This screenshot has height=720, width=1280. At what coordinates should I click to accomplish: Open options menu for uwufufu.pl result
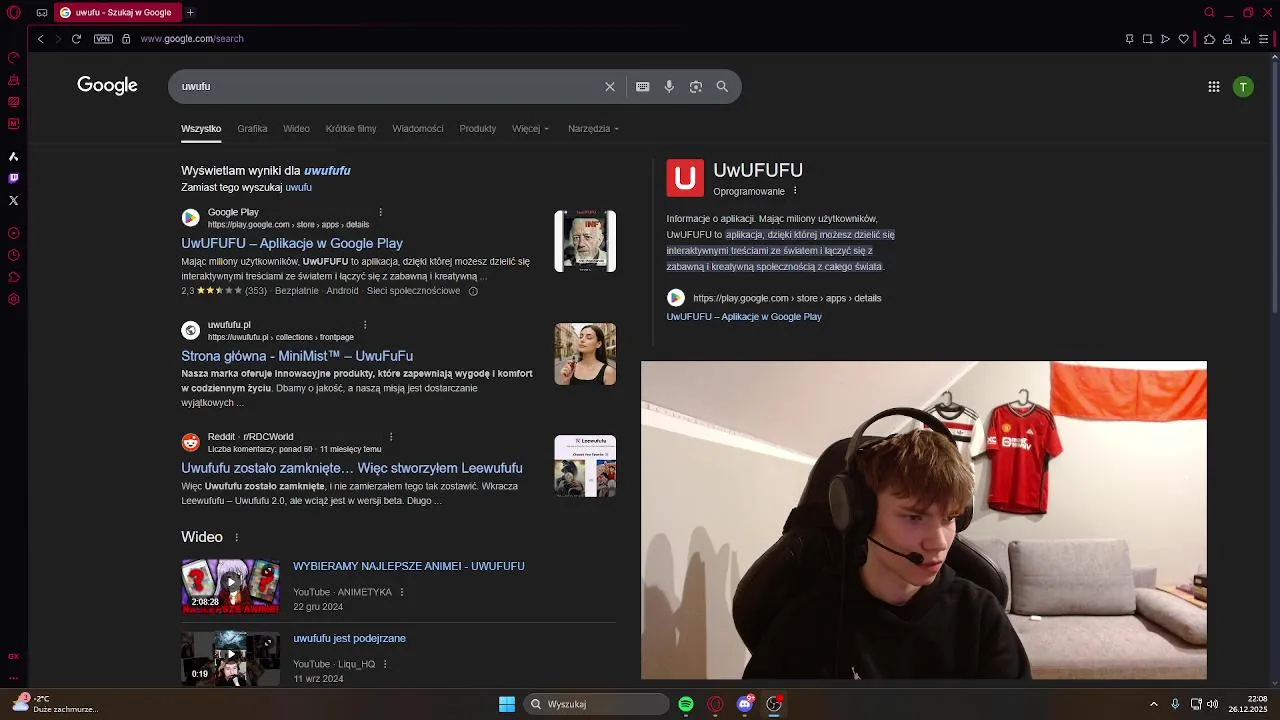click(x=365, y=325)
